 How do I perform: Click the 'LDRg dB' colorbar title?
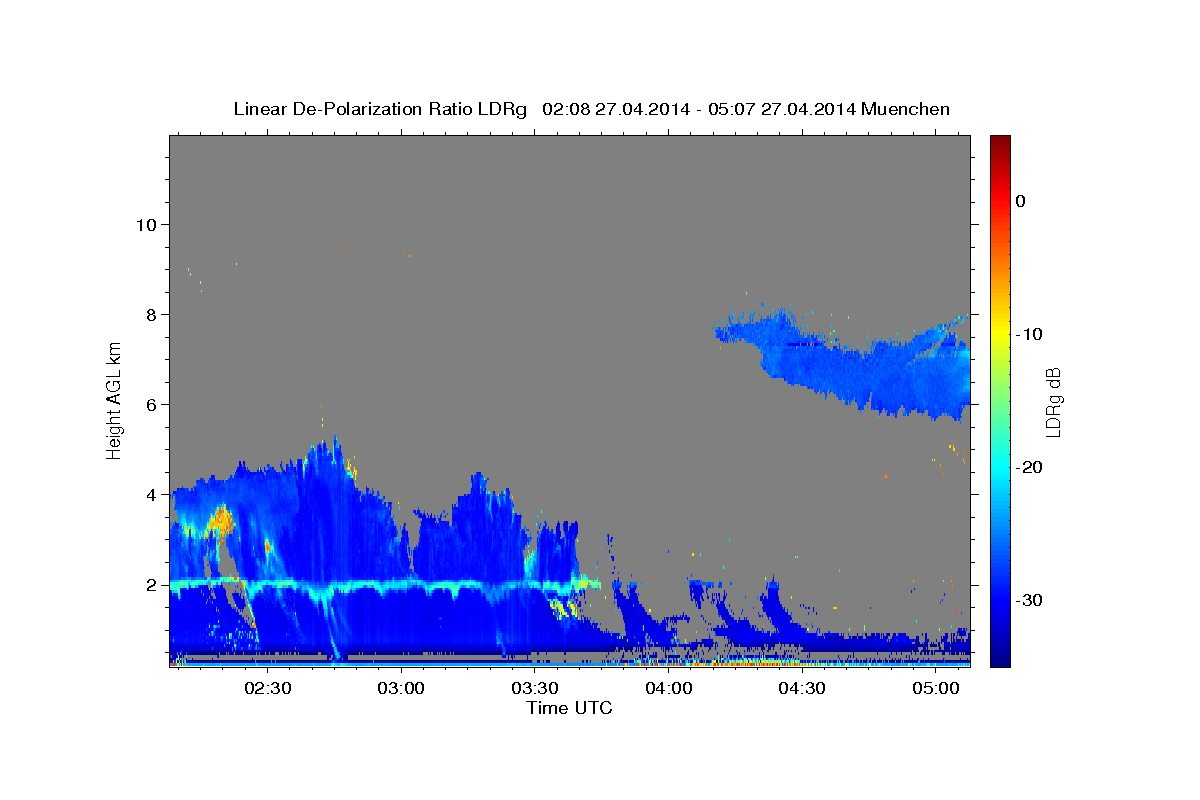(1054, 401)
